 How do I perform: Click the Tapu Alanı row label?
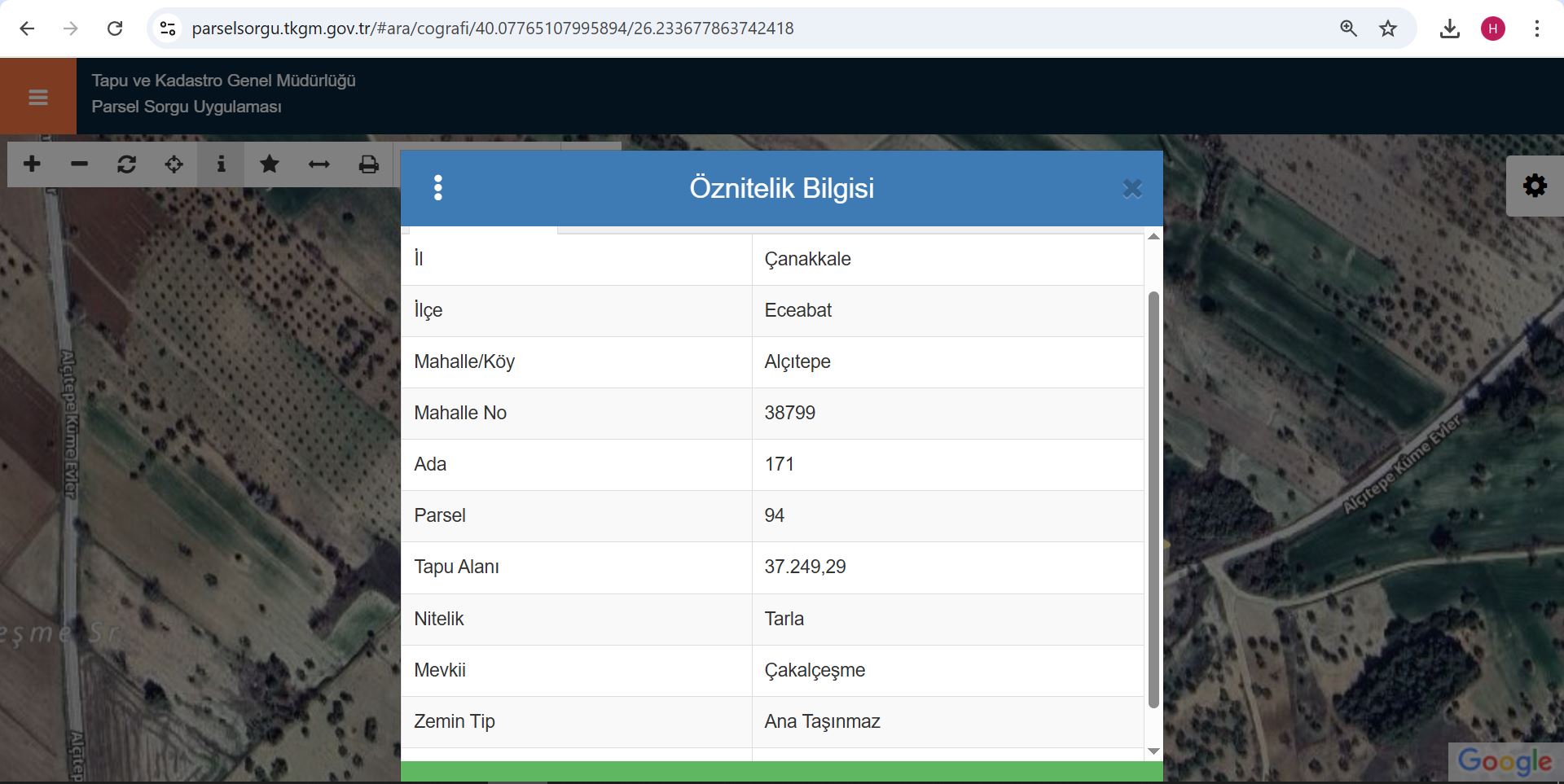[x=456, y=567]
